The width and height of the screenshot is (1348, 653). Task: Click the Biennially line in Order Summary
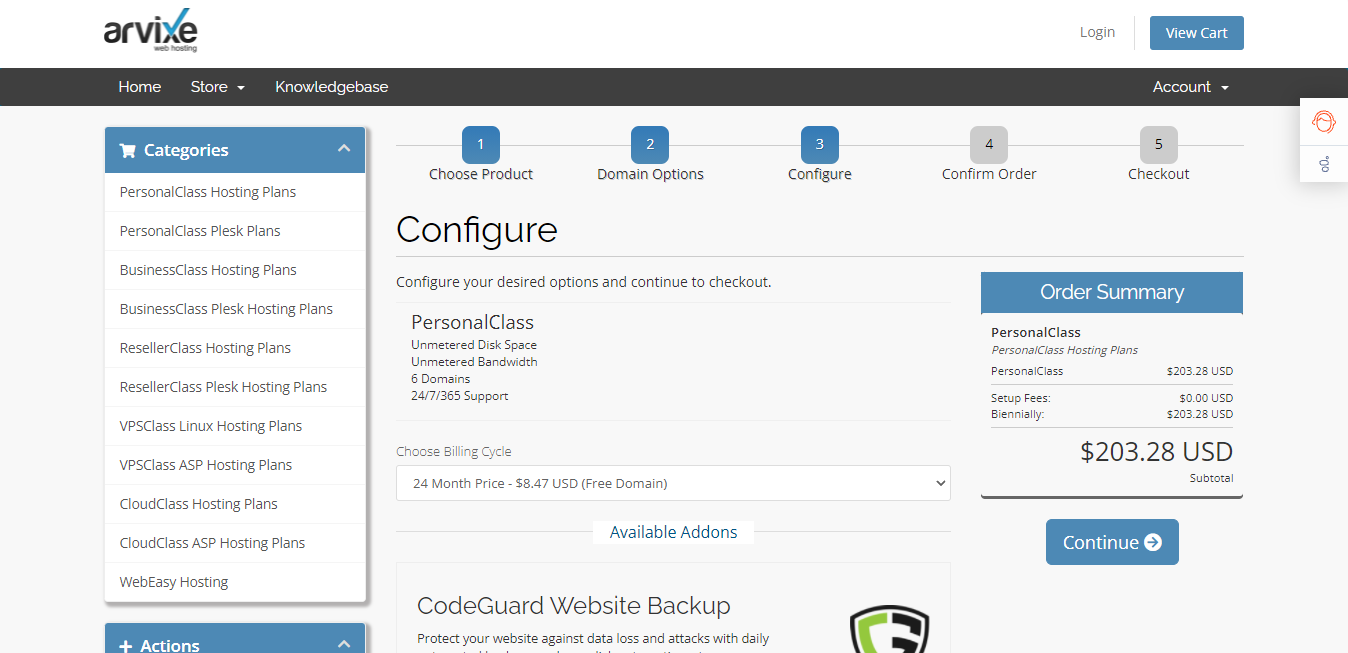pos(1112,414)
